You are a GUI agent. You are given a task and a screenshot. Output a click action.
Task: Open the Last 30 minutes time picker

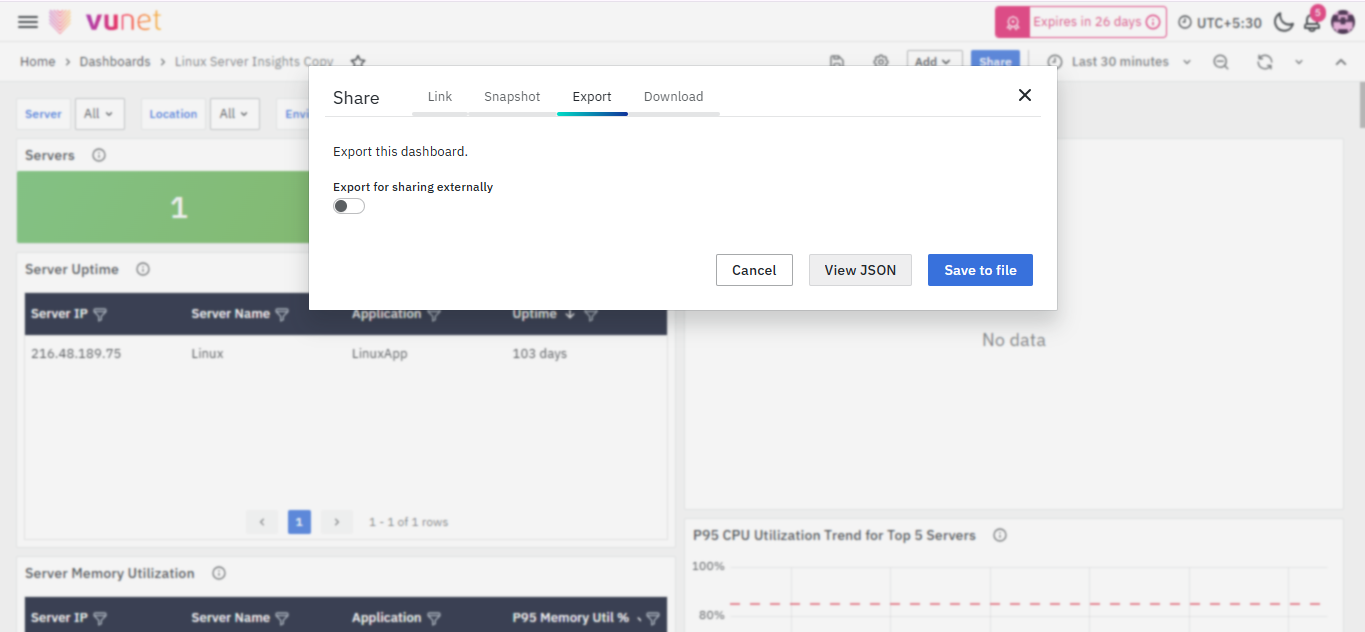(x=1119, y=62)
